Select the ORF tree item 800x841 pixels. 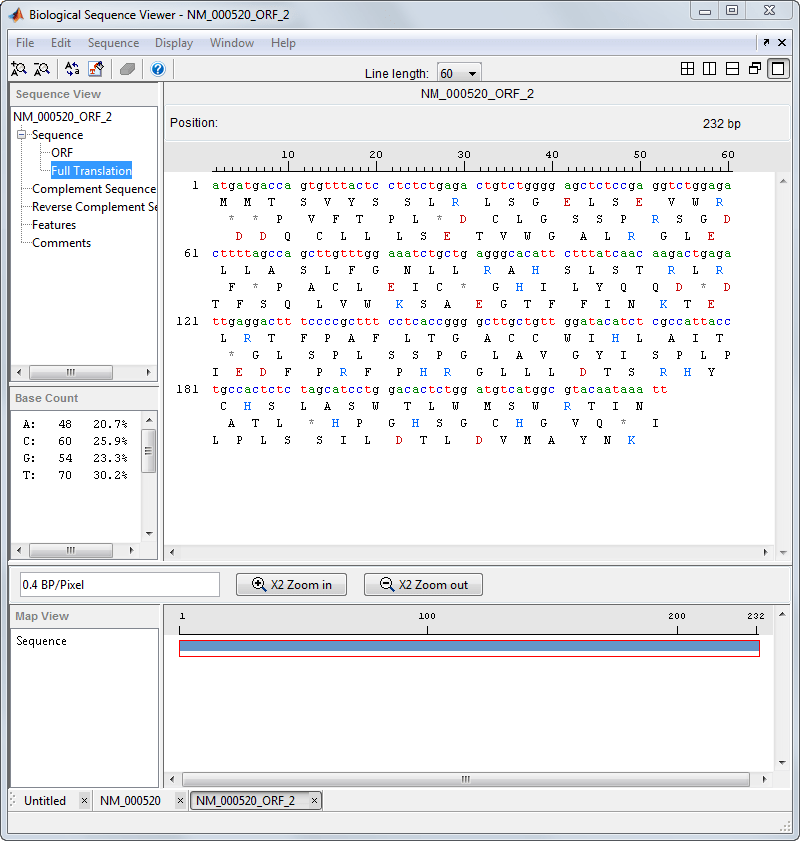(62, 153)
